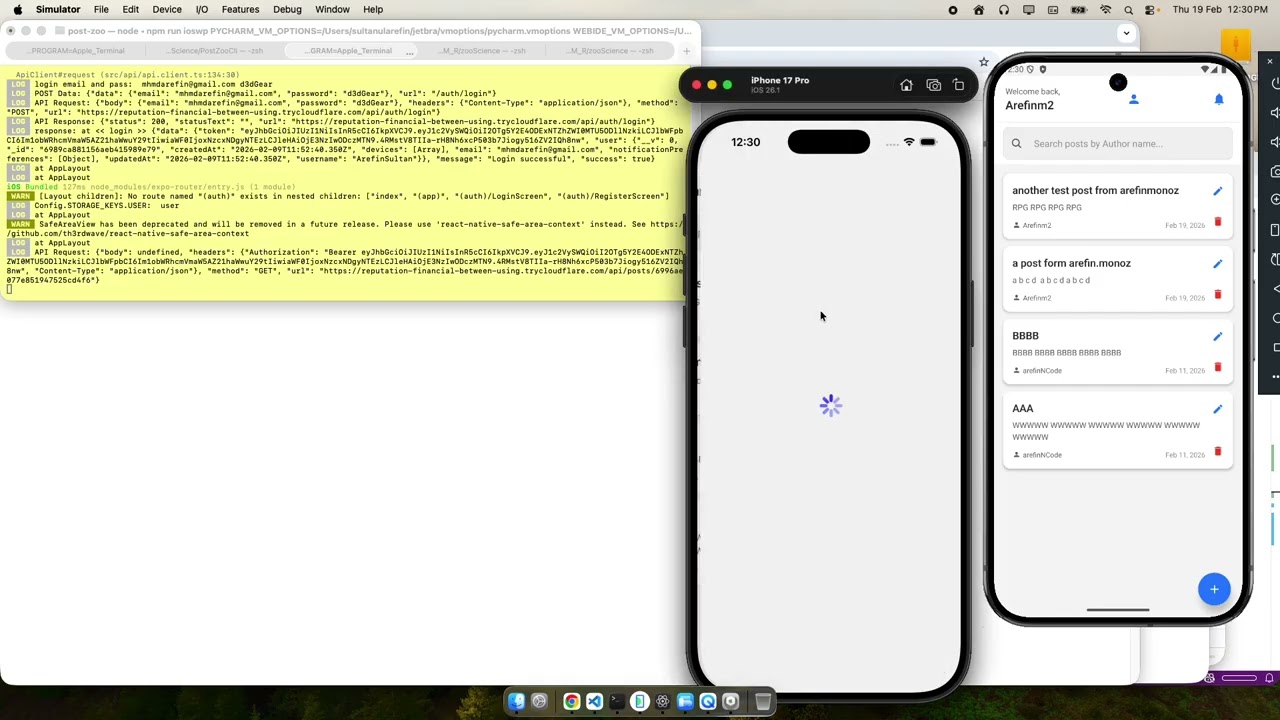
Task: Edit the post 'another test post from arefinmonoz'
Action: pyautogui.click(x=1217, y=191)
